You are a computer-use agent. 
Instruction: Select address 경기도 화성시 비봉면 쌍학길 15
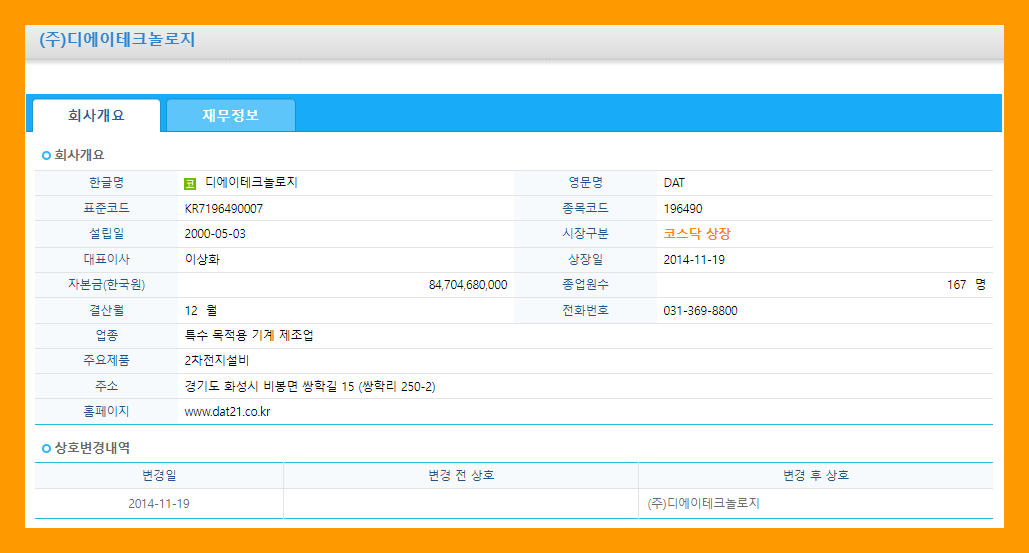coord(269,386)
